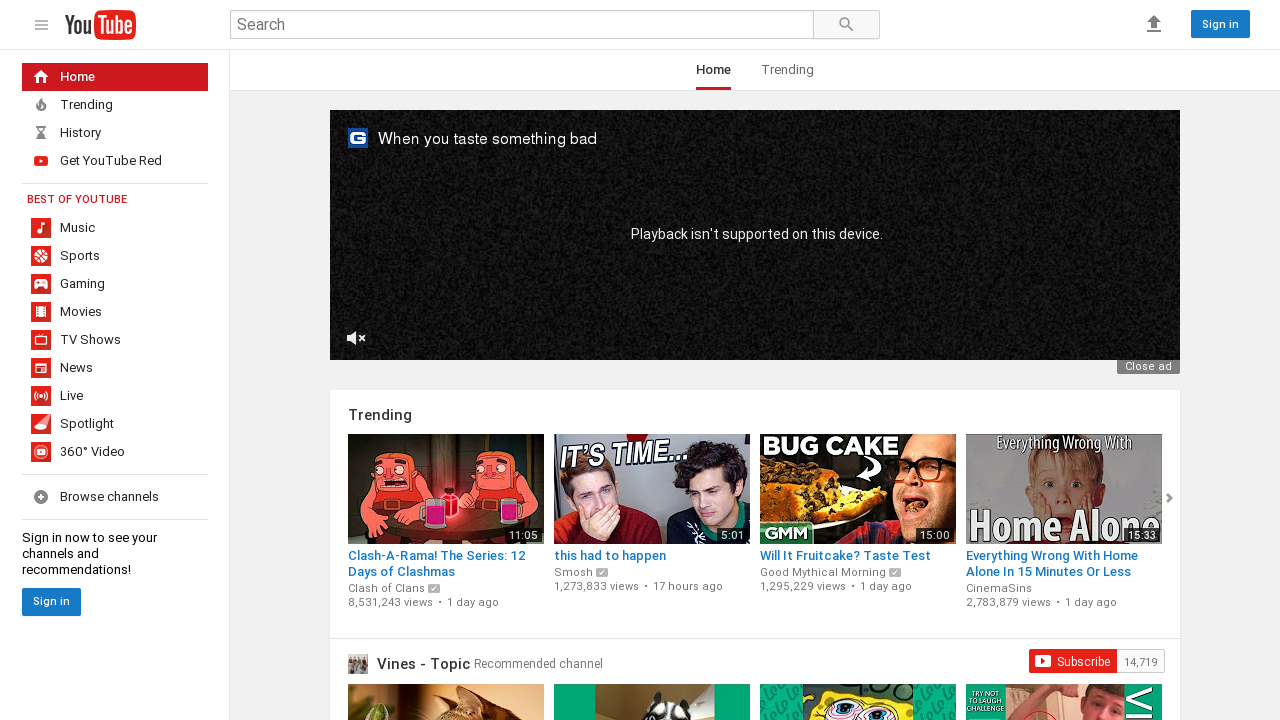
Task: Open Clash-A-Rama 12 Days of Clashmas title
Action: (436, 564)
